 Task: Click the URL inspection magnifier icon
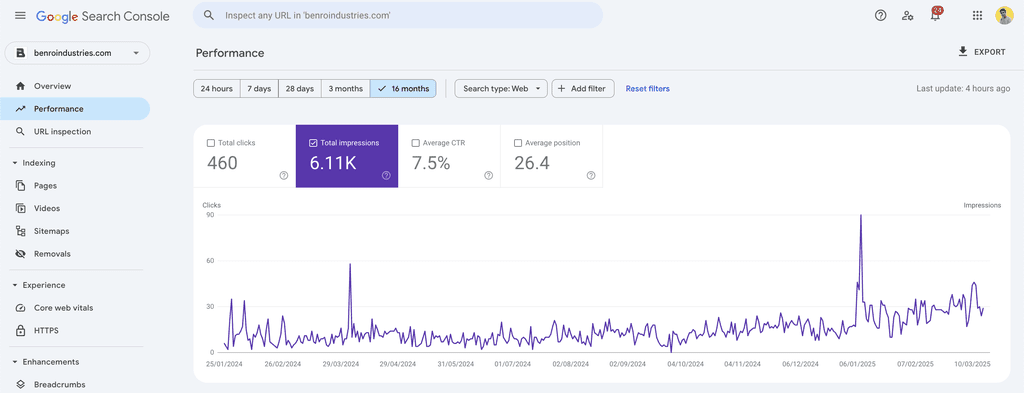[20, 132]
